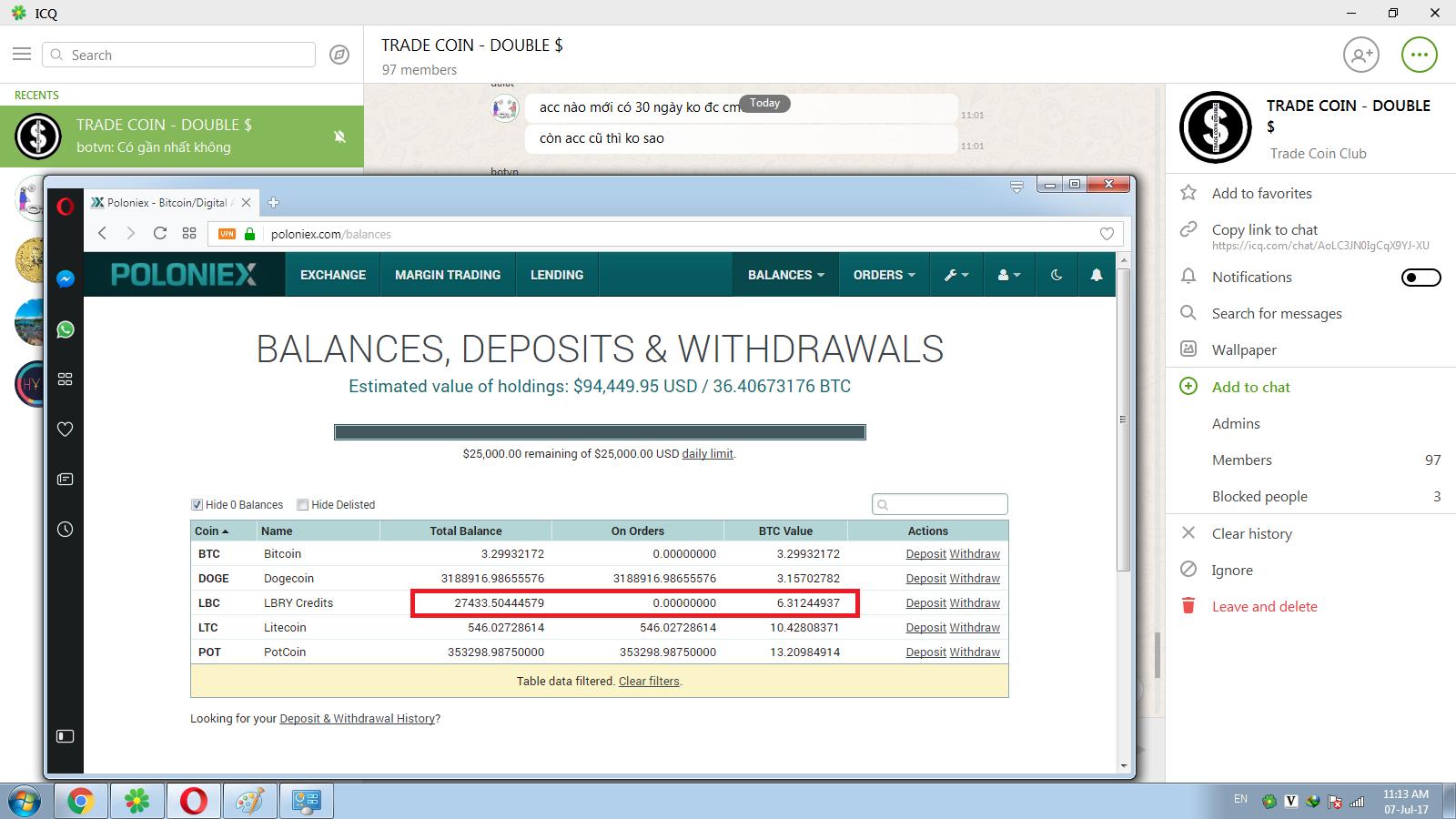Open WhatsApp in the Opera sidebar
Image resolution: width=1456 pixels, height=819 pixels.
(x=66, y=329)
